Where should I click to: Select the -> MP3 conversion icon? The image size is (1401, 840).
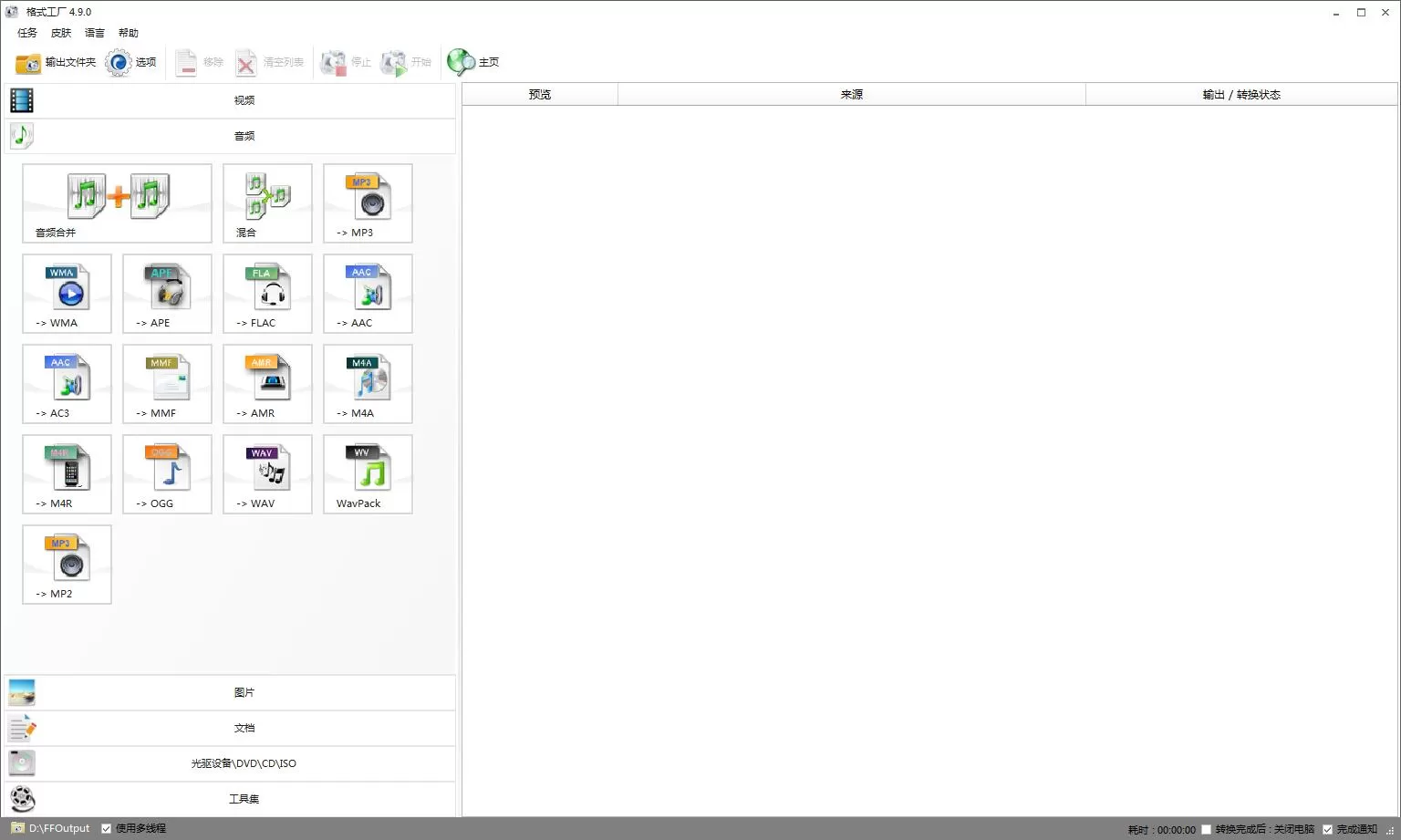(368, 203)
